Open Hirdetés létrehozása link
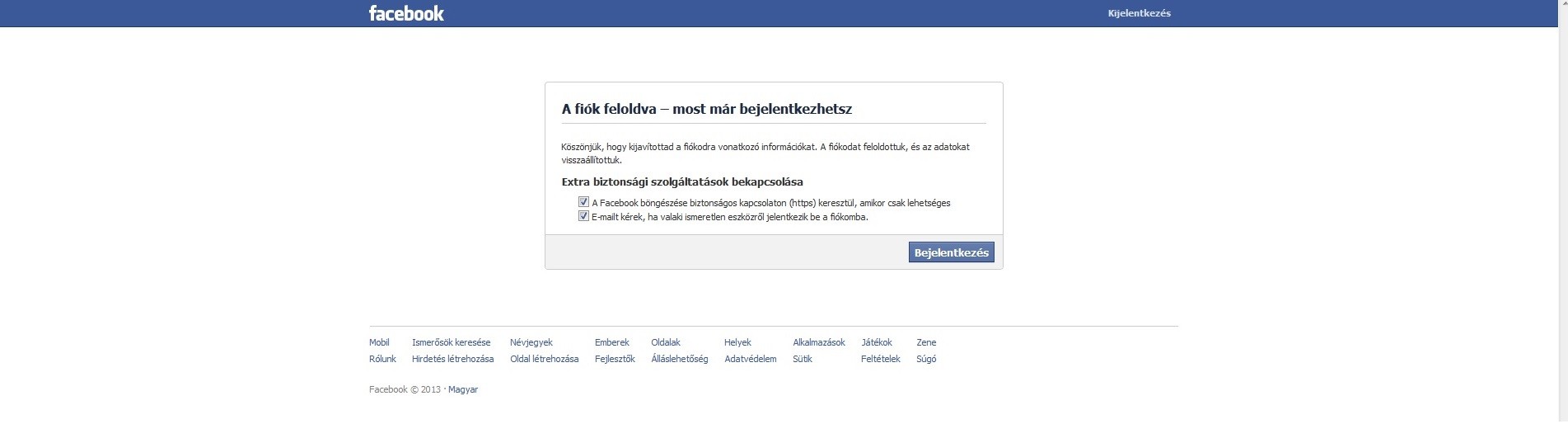Image resolution: width=1568 pixels, height=438 pixels. point(452,359)
